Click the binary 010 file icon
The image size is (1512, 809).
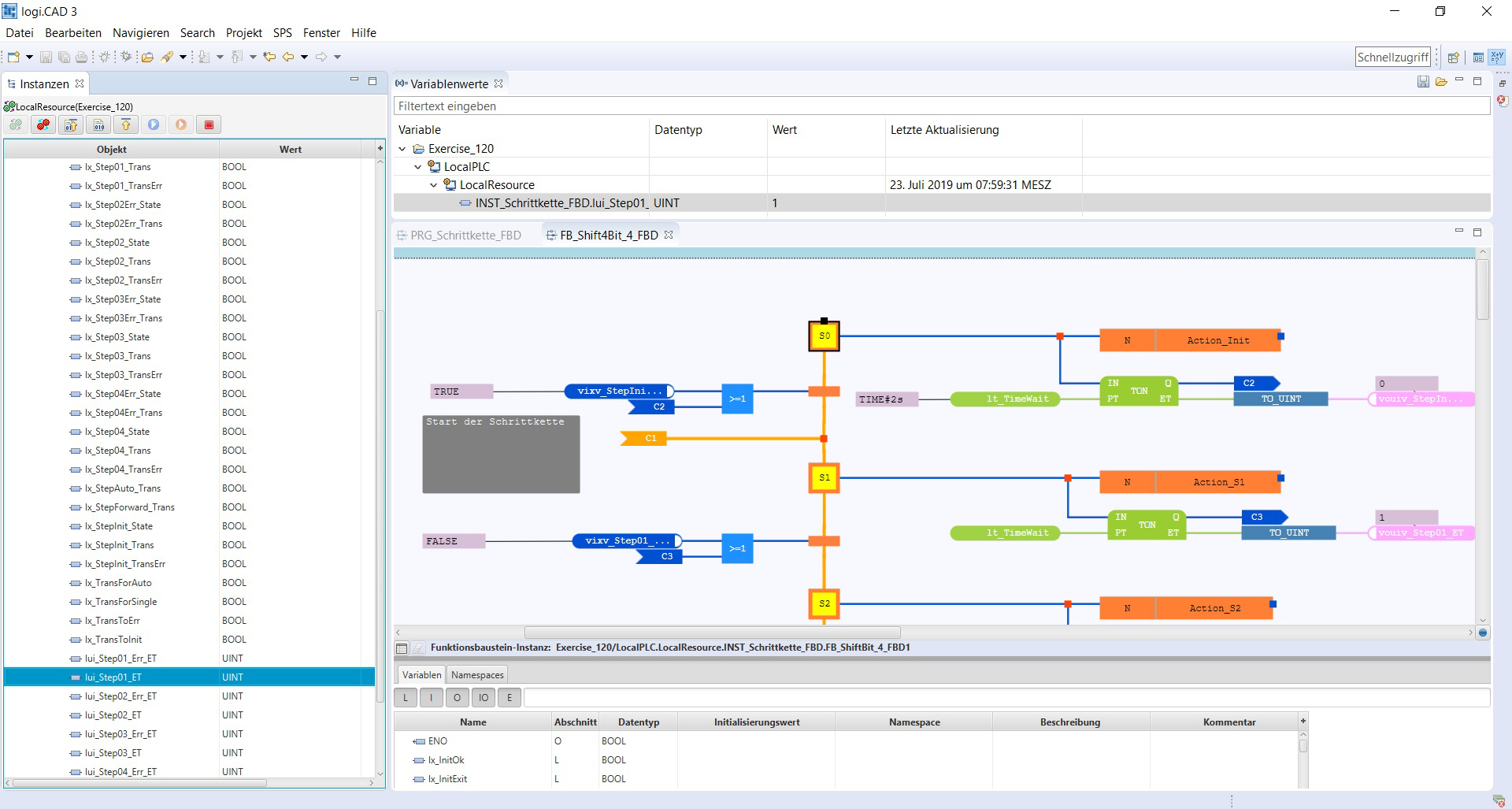point(98,124)
